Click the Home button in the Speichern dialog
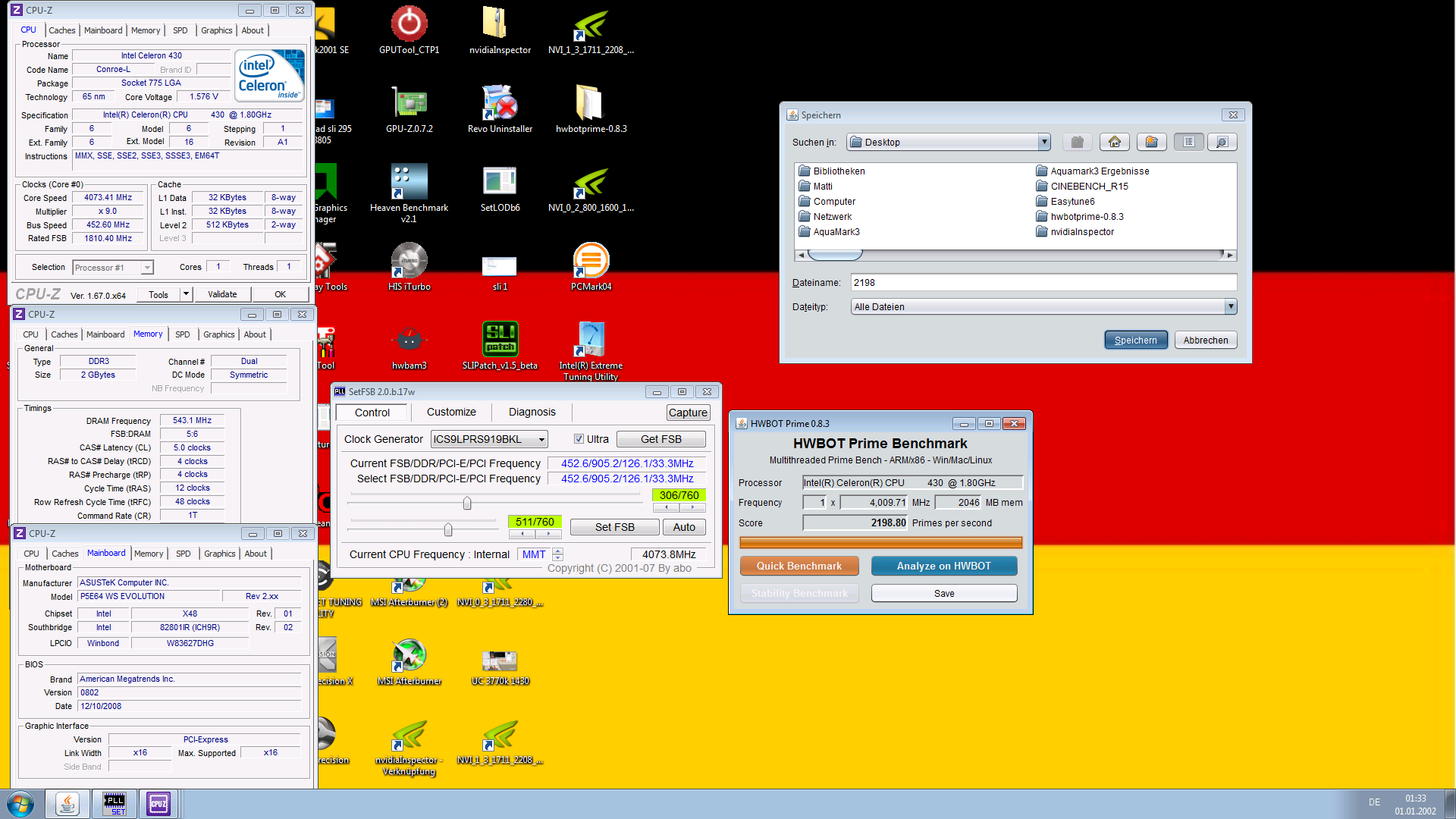 1115,142
